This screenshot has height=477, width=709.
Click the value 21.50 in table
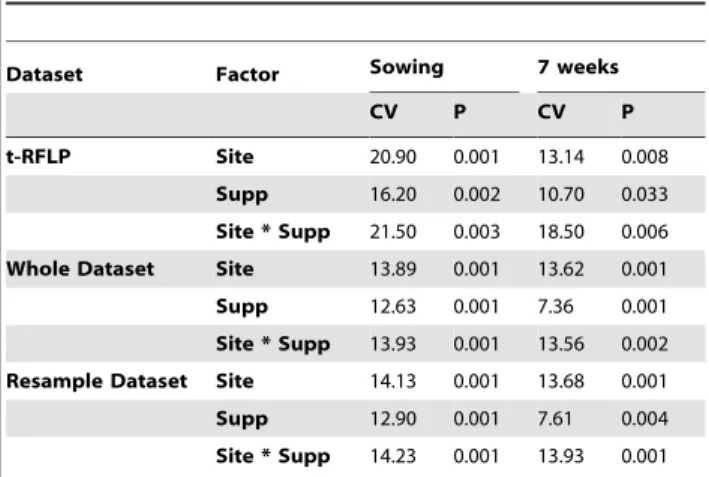393,232
